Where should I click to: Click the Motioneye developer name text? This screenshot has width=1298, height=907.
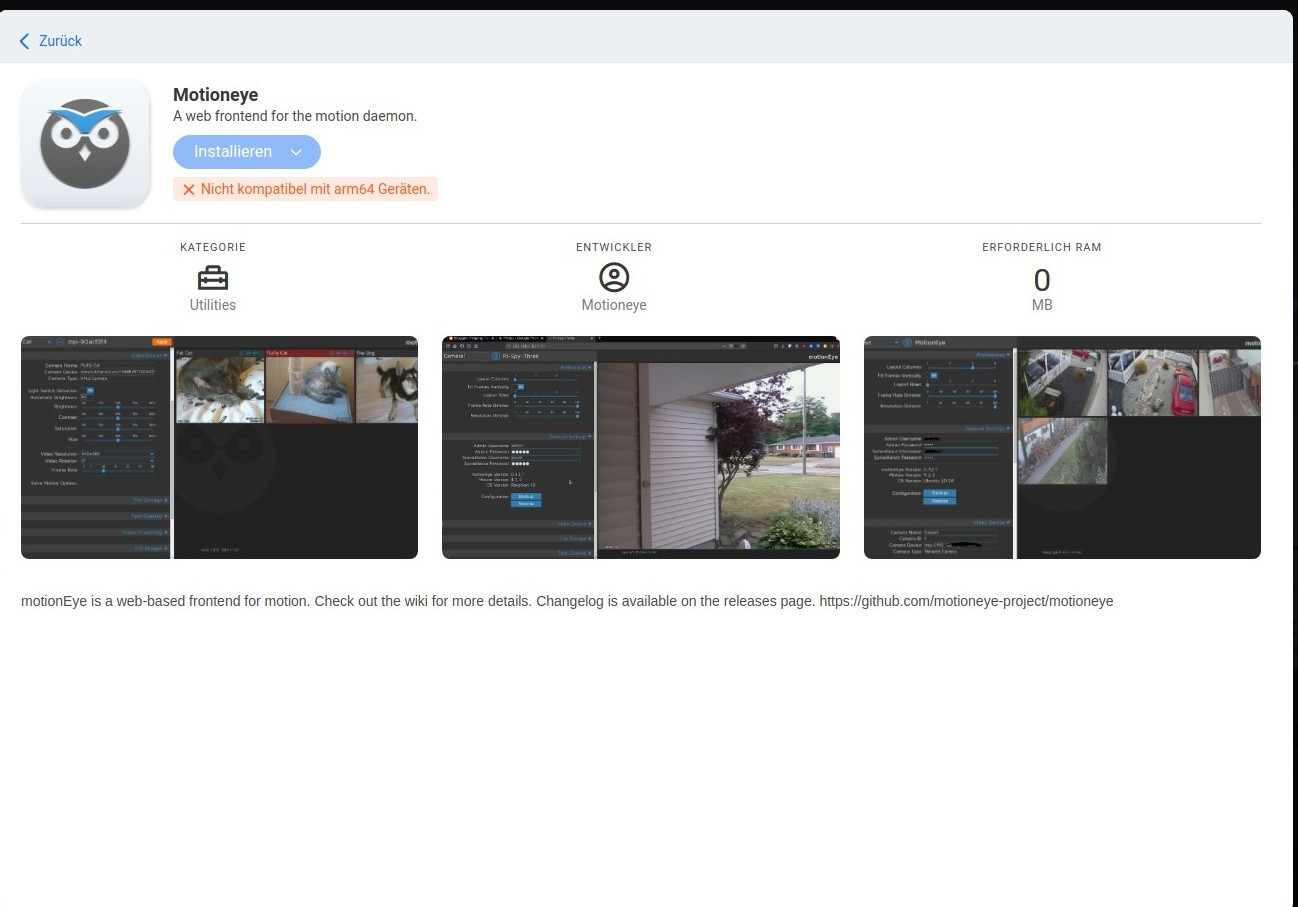614,305
